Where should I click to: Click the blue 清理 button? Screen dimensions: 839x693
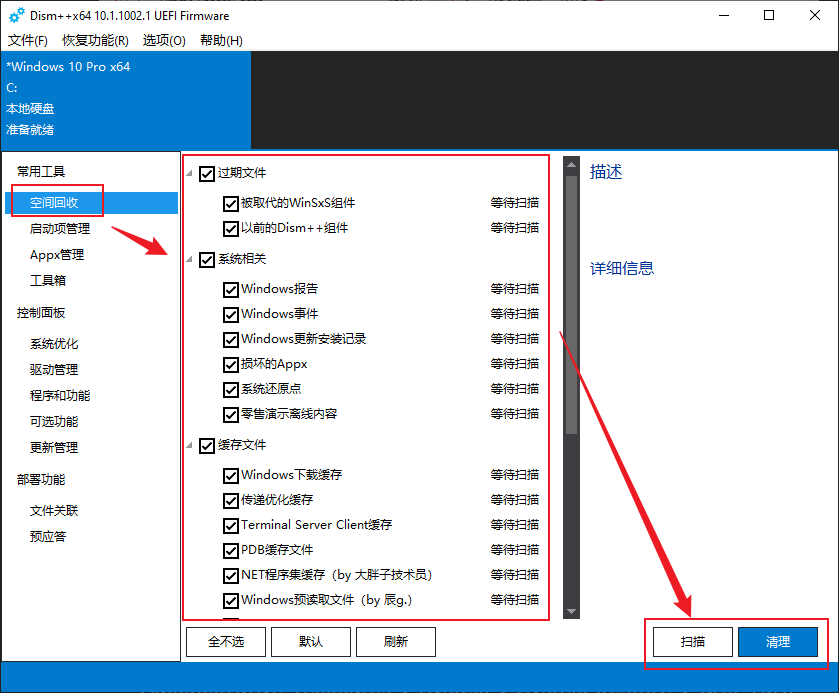(778, 641)
